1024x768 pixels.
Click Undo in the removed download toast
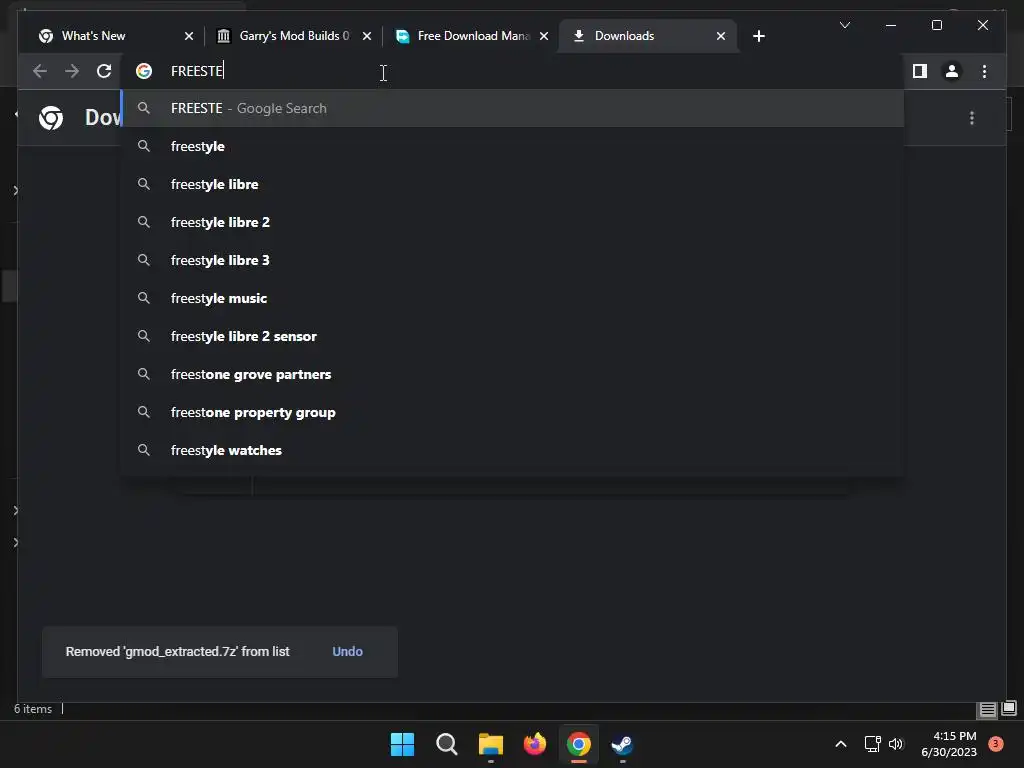(347, 651)
